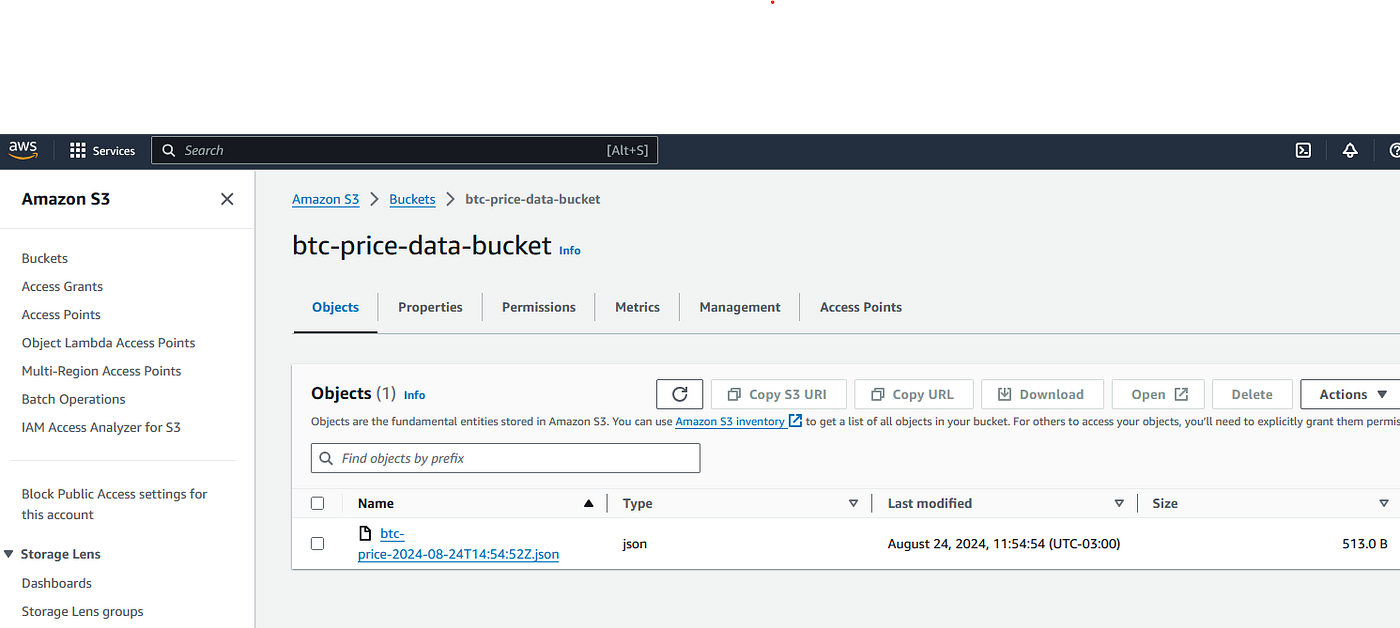Viewport: 1400px width, 628px height.
Task: Show Info next to bucket title
Action: (570, 250)
